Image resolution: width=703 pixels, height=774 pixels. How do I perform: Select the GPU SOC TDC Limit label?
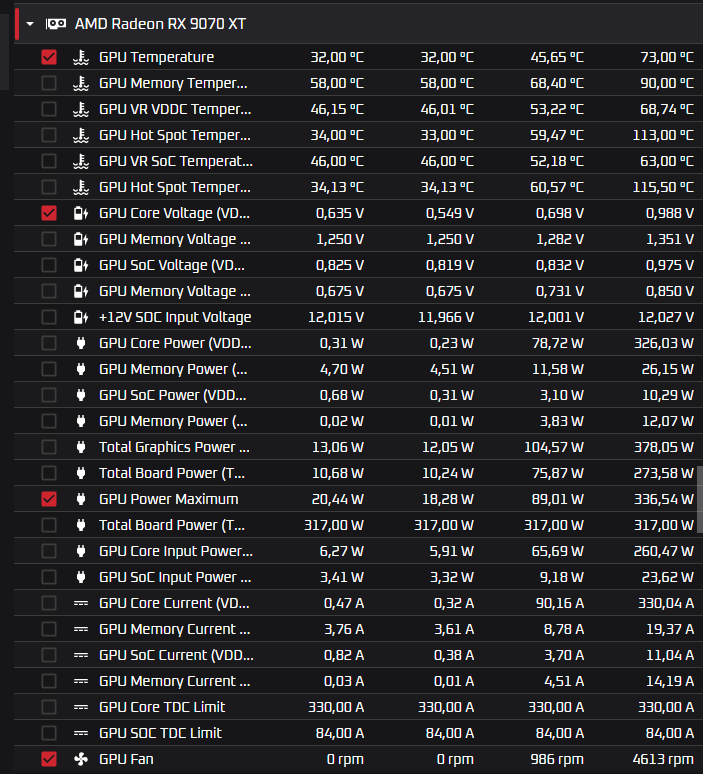pyautogui.click(x=160, y=733)
